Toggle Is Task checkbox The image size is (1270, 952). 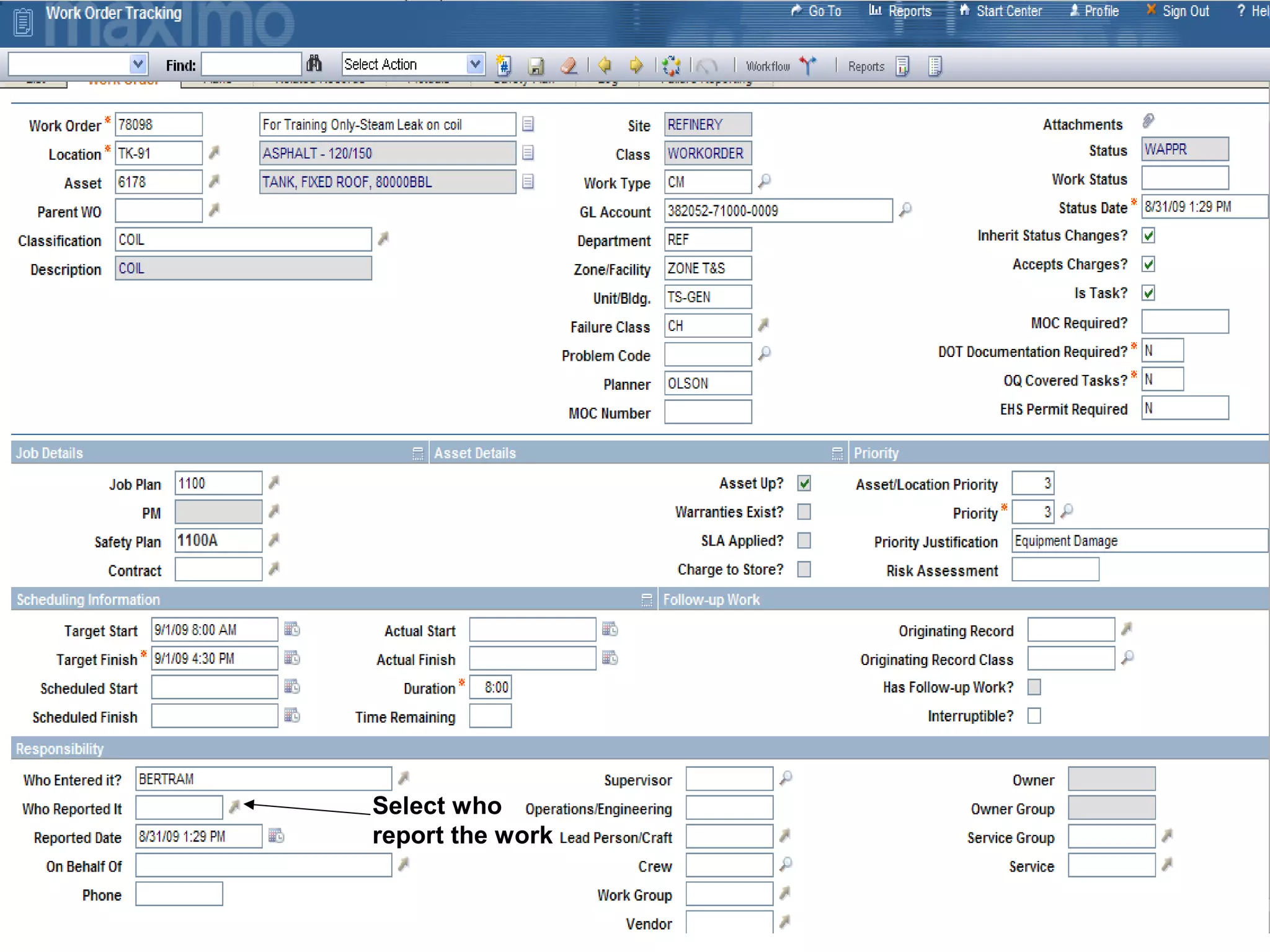point(1148,293)
